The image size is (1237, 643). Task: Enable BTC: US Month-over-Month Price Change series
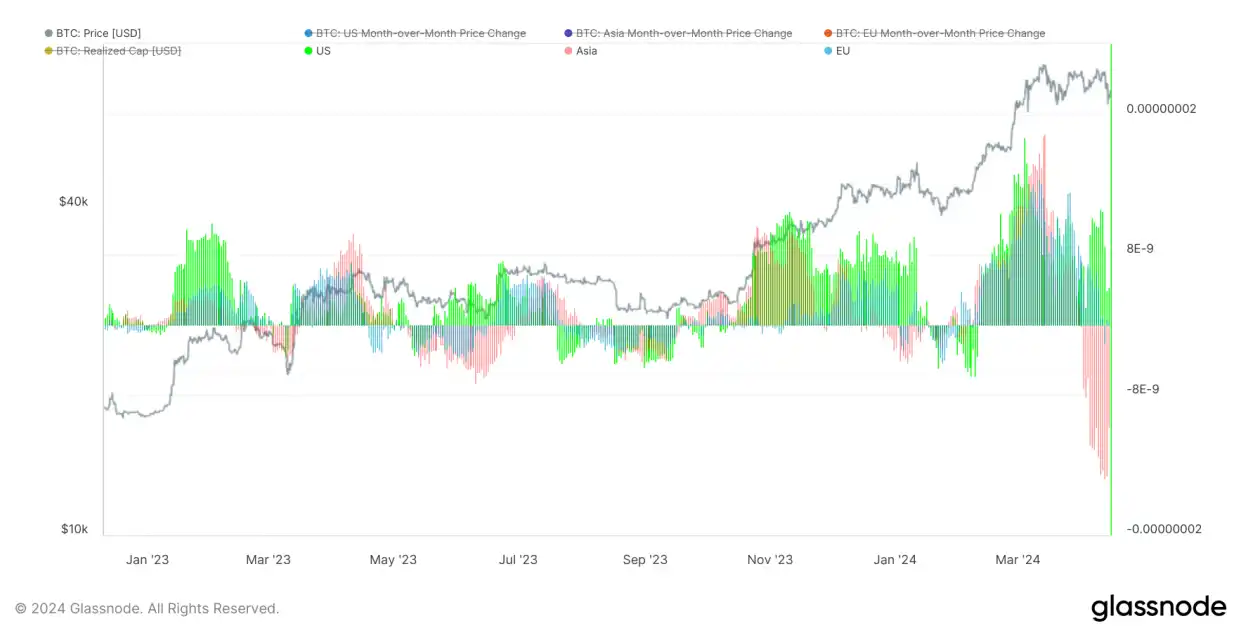(x=420, y=33)
